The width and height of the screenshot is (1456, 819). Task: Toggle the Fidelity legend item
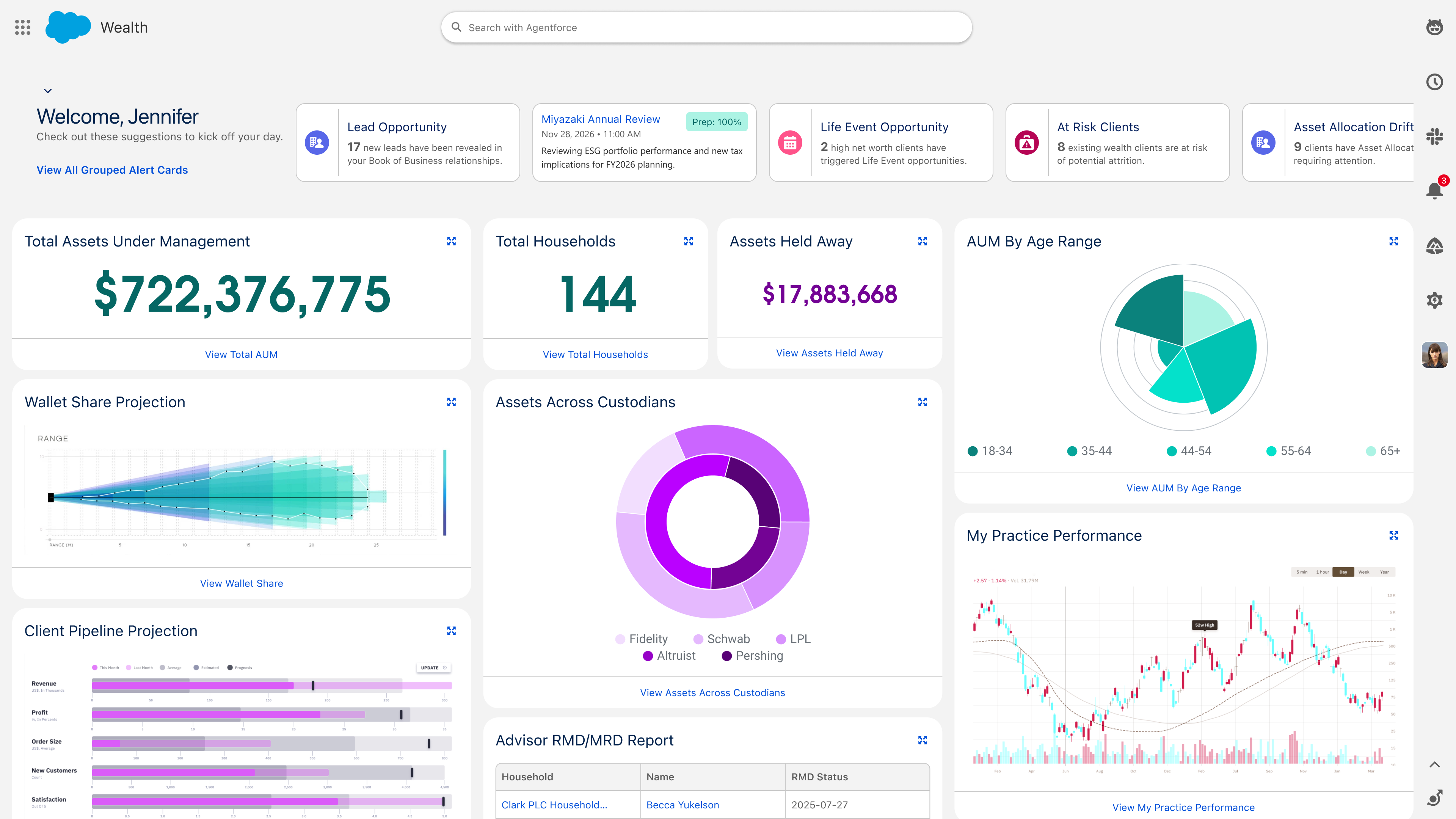[x=642, y=639]
